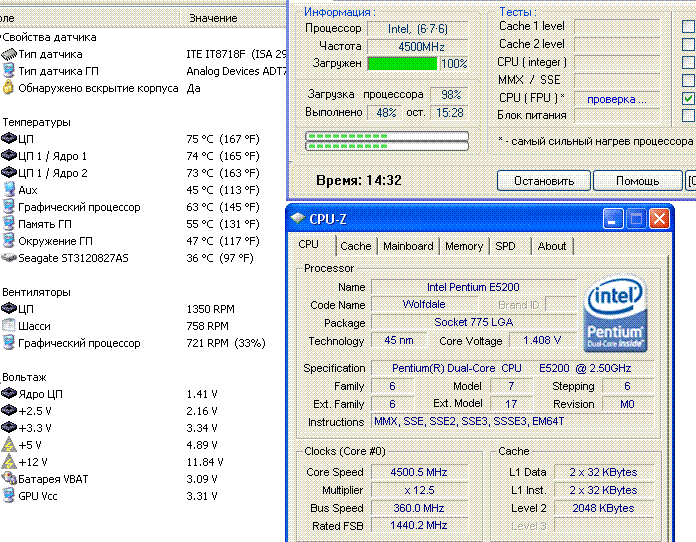
Task: Click the CPU icon beside ЦП temperature 75 °C
Action: [8, 139]
